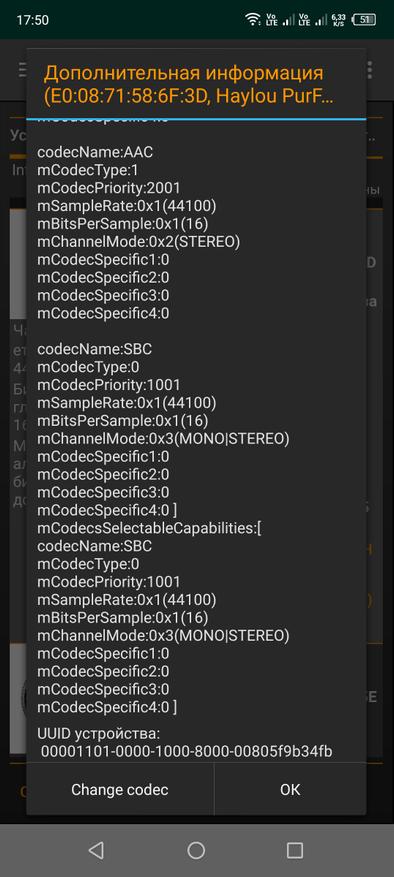Confirm the dialog with OK
This screenshot has height=877, width=394.
(290, 789)
